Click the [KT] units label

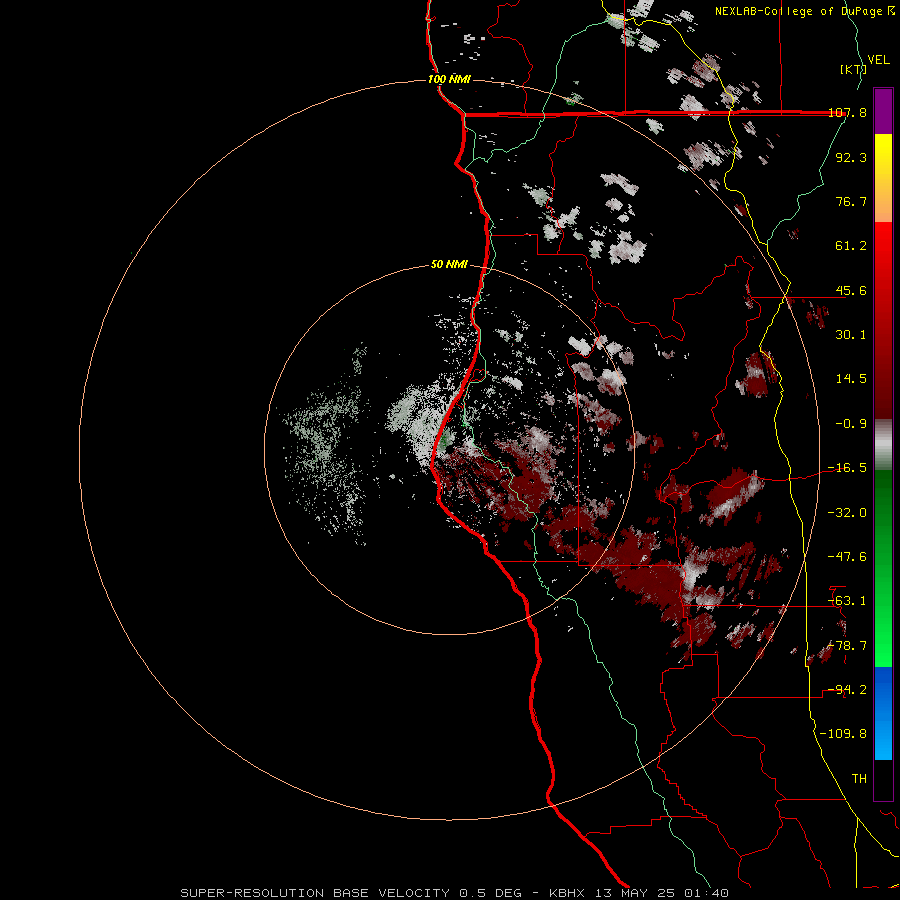coord(853,69)
